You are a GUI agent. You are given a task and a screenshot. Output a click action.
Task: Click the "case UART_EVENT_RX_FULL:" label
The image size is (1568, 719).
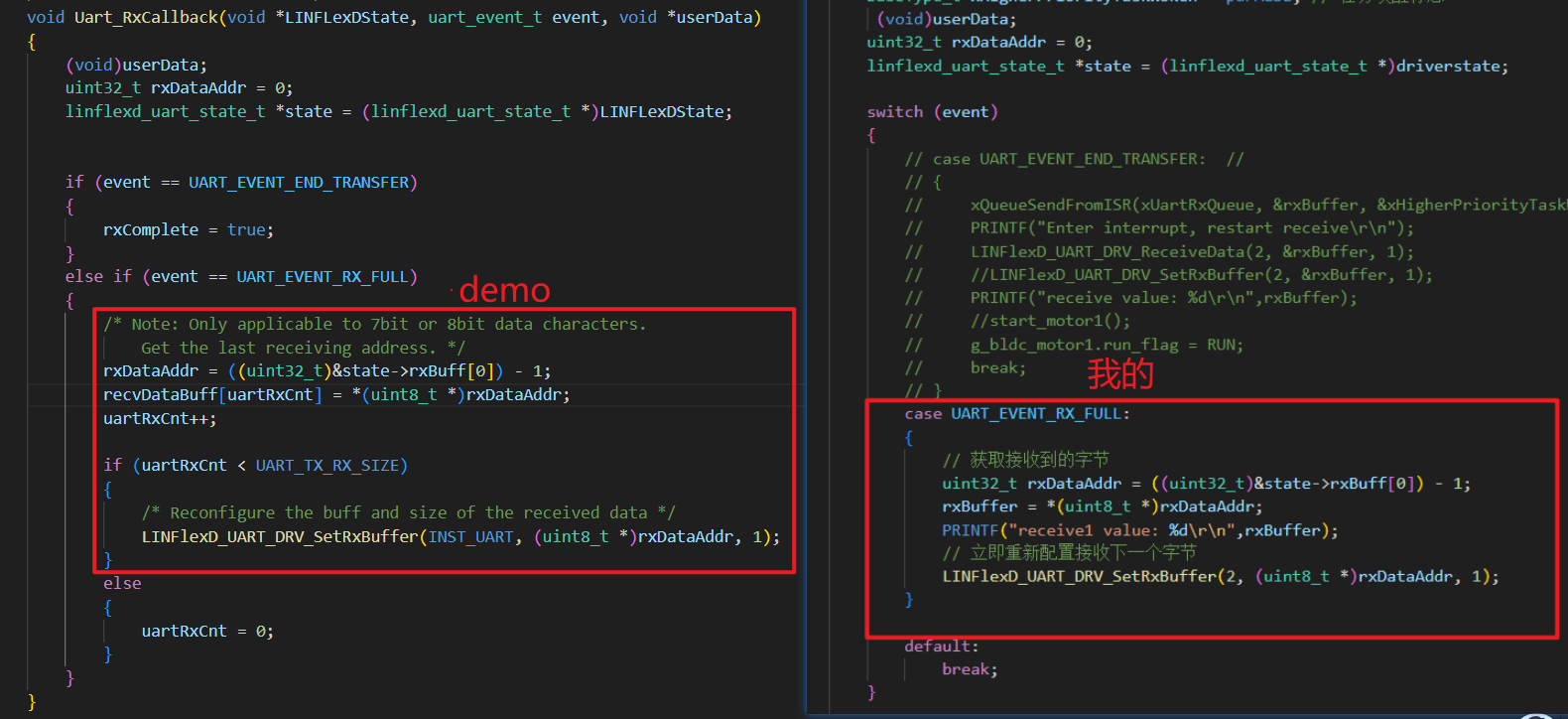pyautogui.click(x=1016, y=413)
